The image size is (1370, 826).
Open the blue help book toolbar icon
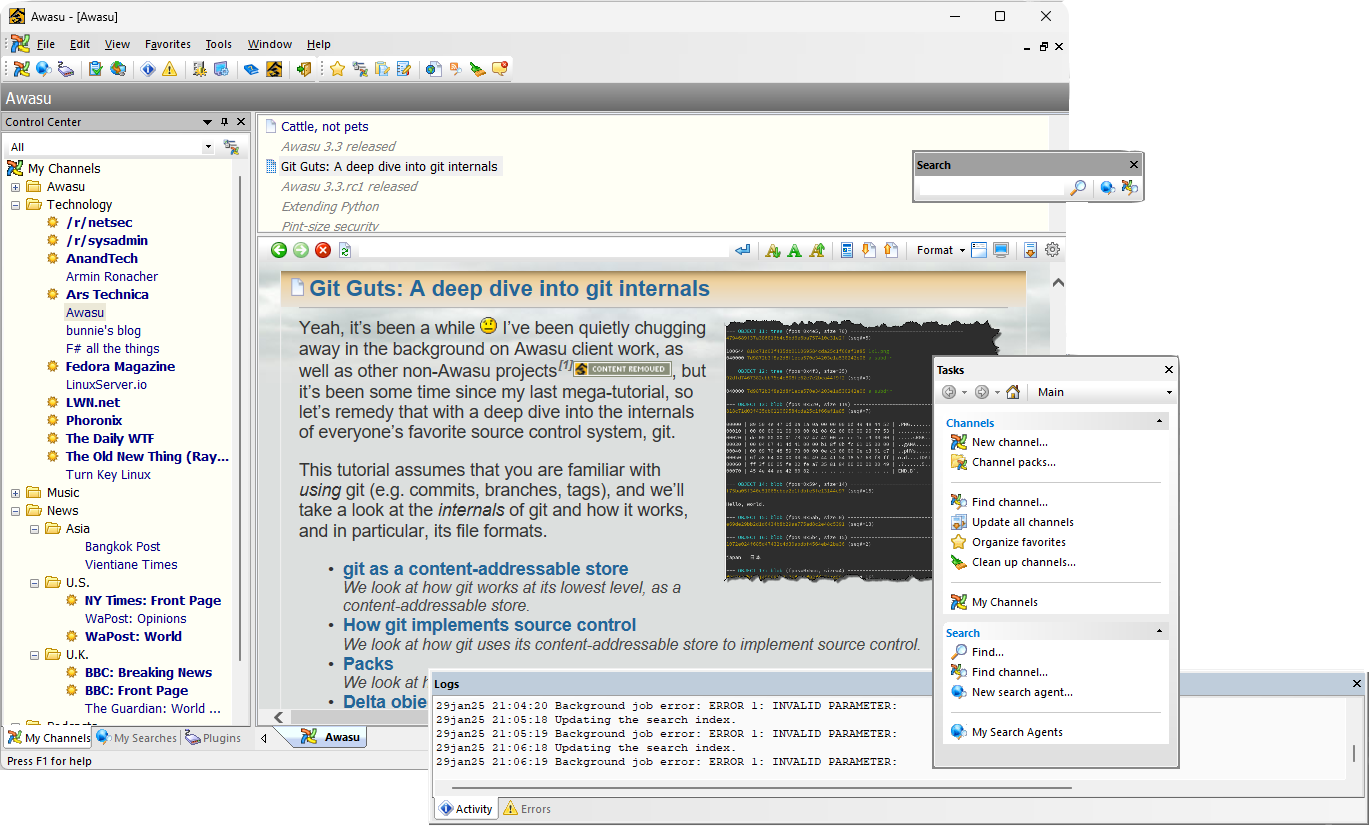click(251, 69)
